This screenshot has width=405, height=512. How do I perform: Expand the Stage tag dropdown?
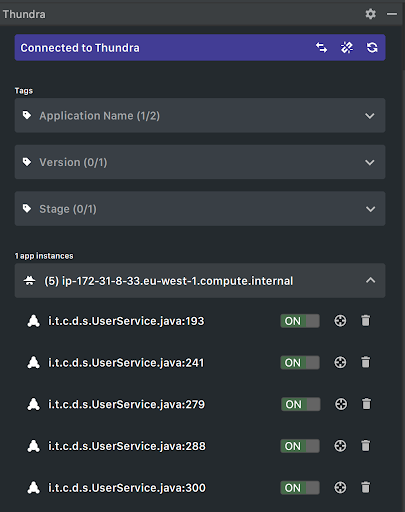tap(200, 209)
